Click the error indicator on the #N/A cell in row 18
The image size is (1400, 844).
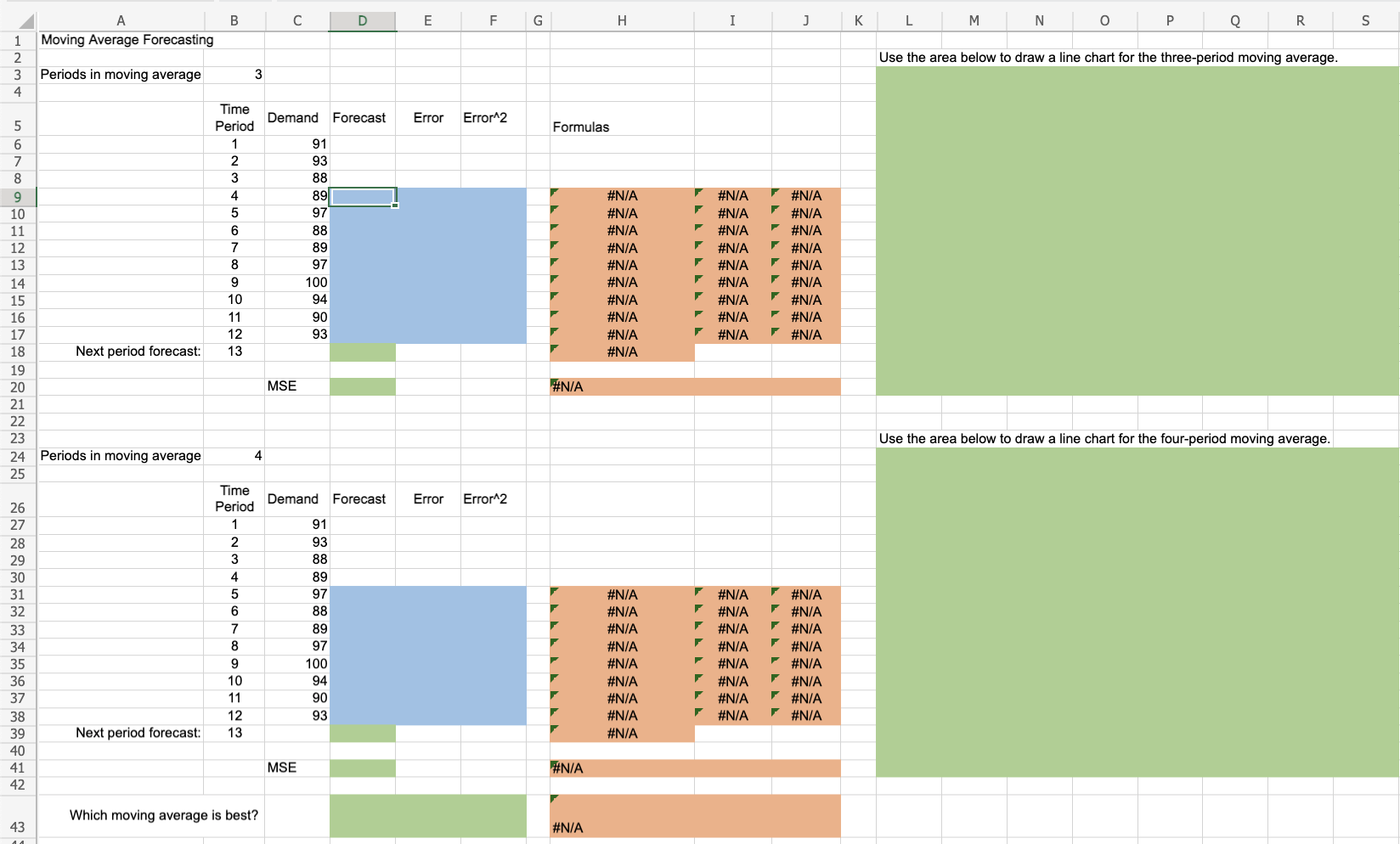tap(556, 346)
